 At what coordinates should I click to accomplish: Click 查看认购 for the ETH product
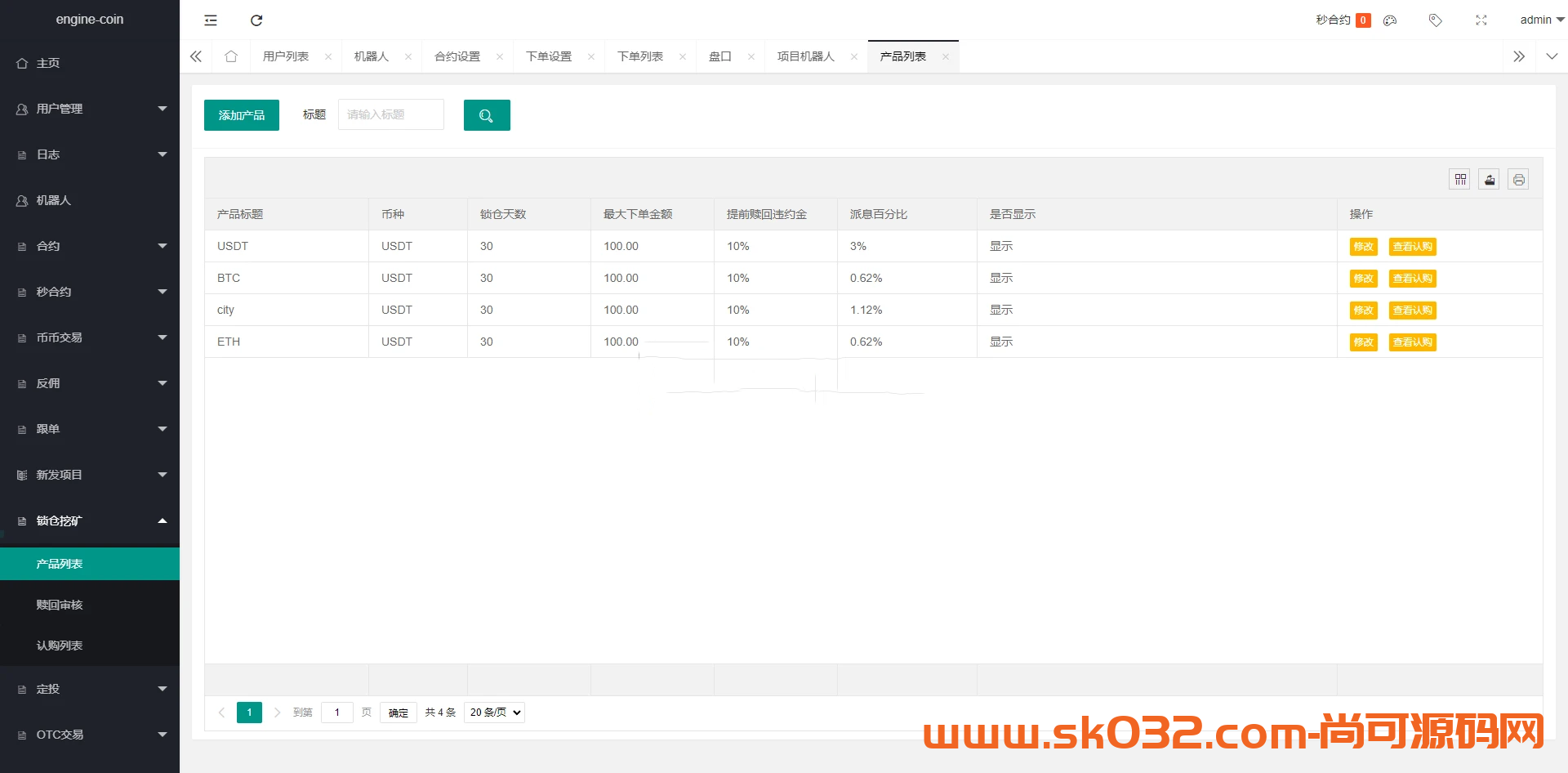(1413, 342)
